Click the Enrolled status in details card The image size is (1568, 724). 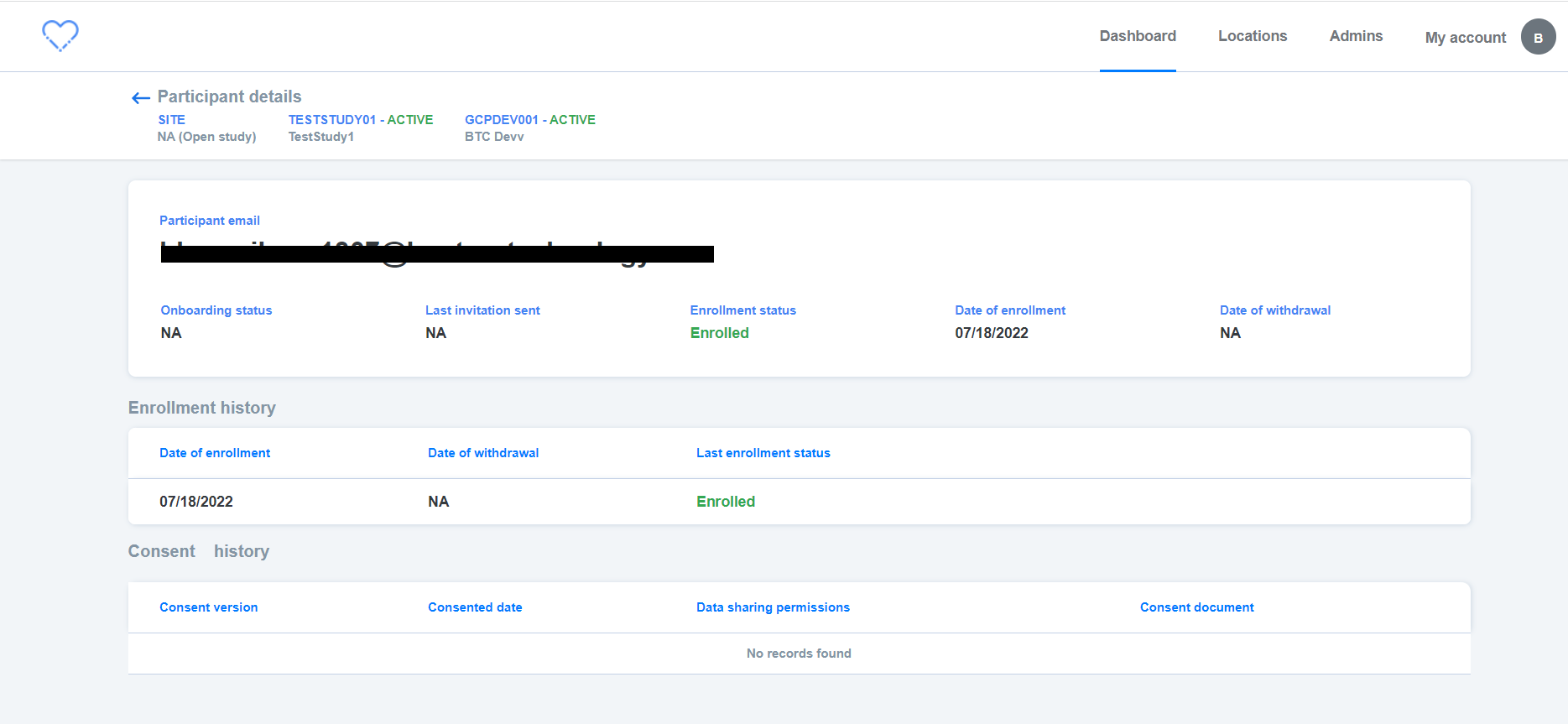[x=720, y=333]
